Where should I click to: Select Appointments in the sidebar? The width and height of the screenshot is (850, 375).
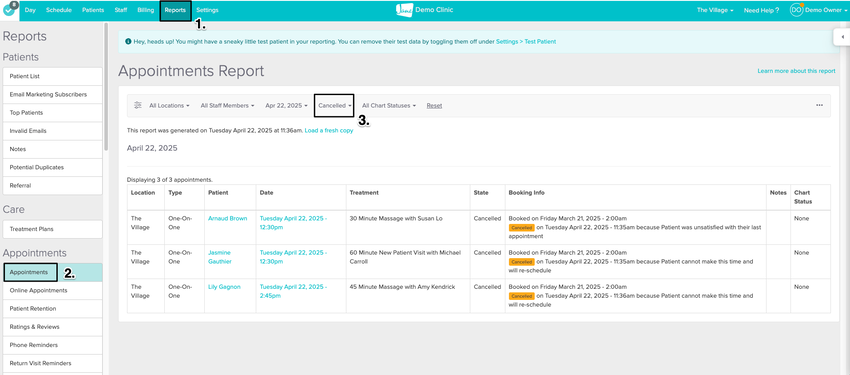[53, 272]
